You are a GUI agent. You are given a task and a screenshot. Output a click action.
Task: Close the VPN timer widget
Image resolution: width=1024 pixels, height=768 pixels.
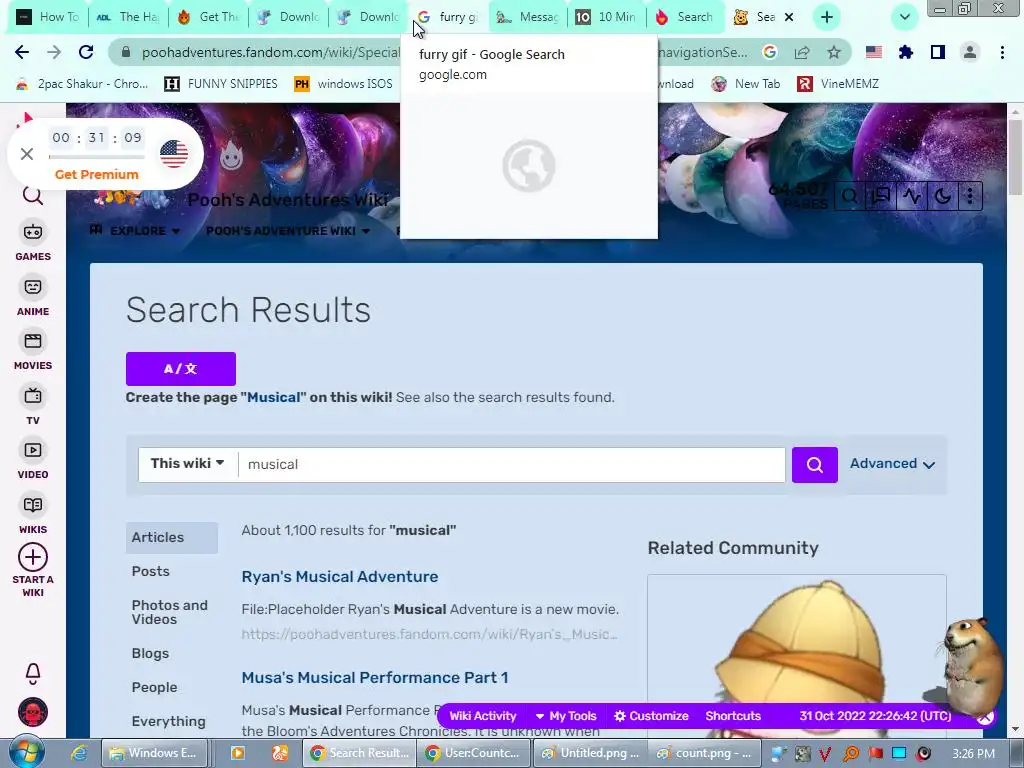point(27,154)
